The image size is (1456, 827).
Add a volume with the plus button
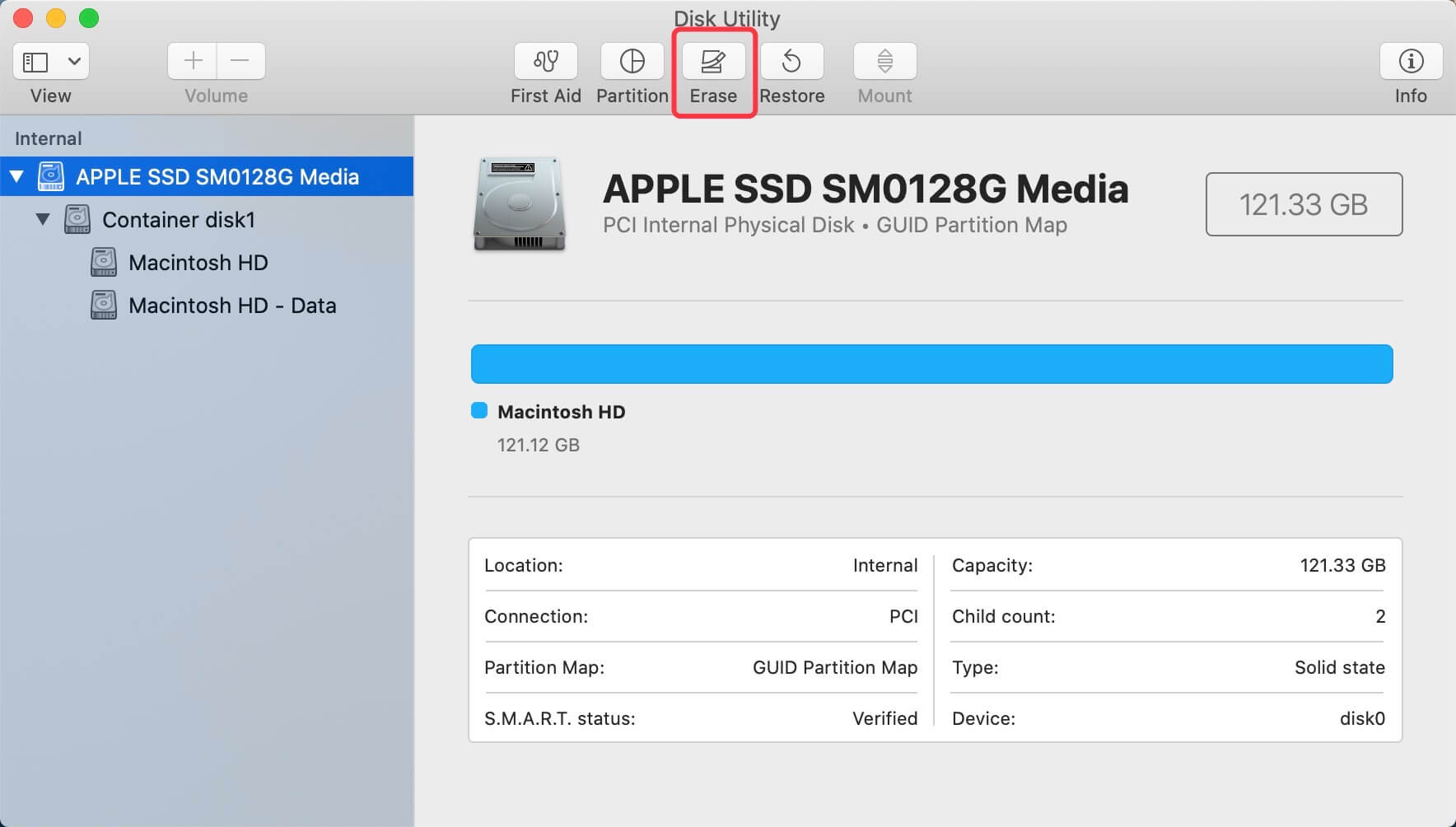(192, 61)
